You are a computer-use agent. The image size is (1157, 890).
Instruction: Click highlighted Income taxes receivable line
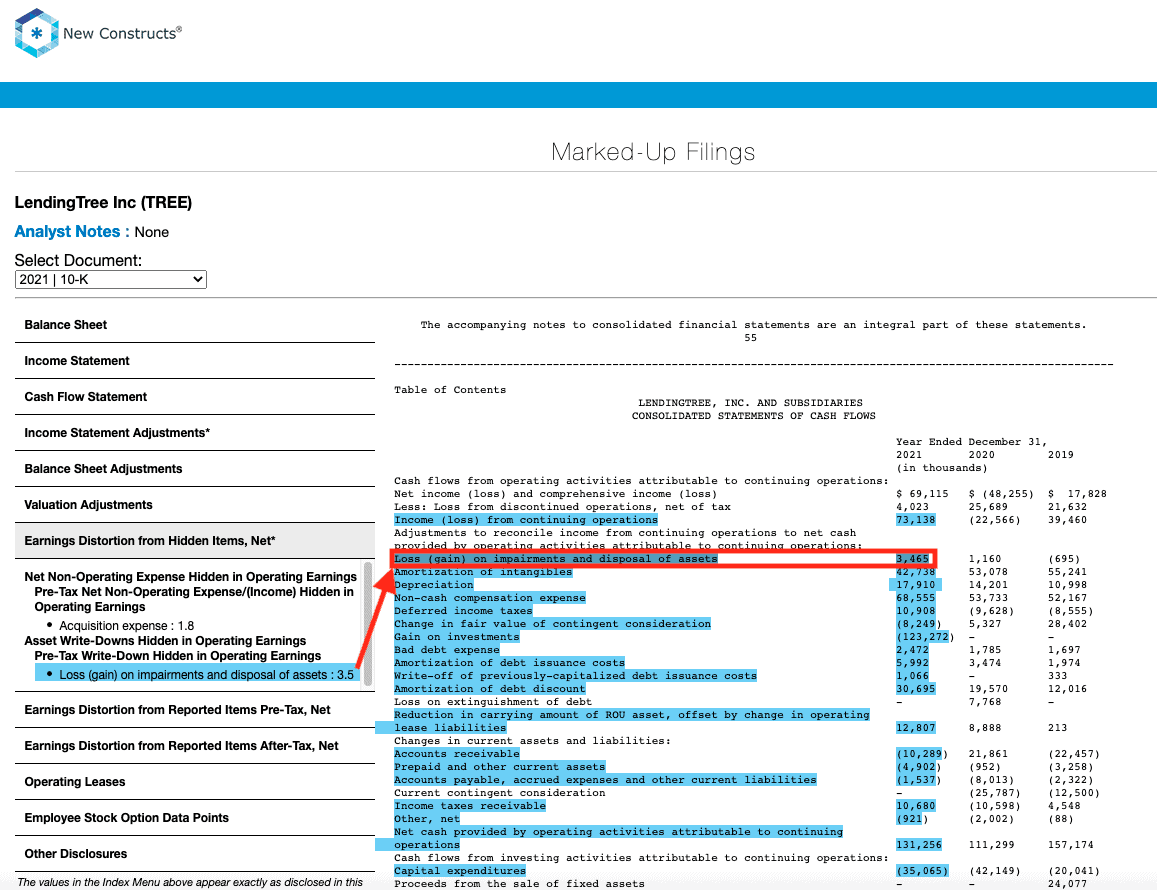click(470, 806)
